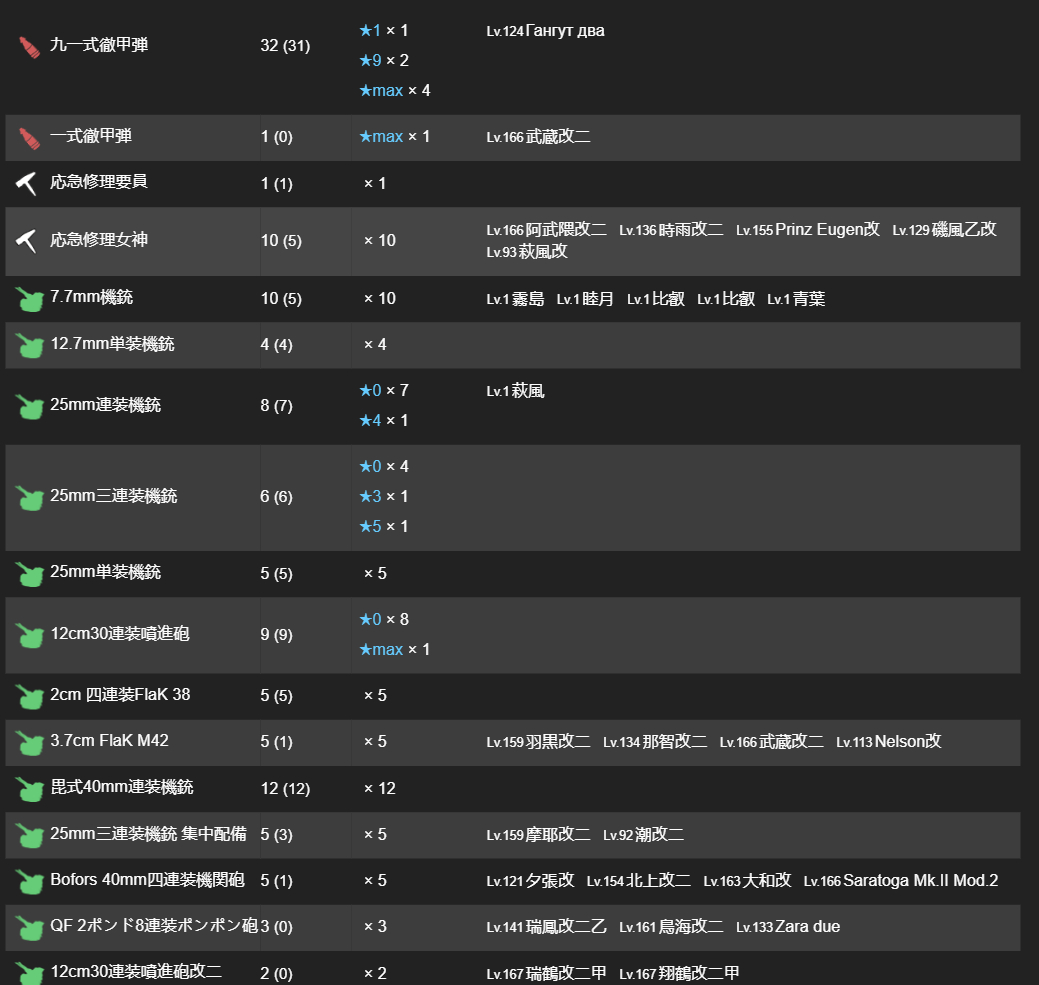Select the 12cm30連装噴進砲改二 equipment name
Viewport: 1039px width, 985px height.
[x=136, y=971]
